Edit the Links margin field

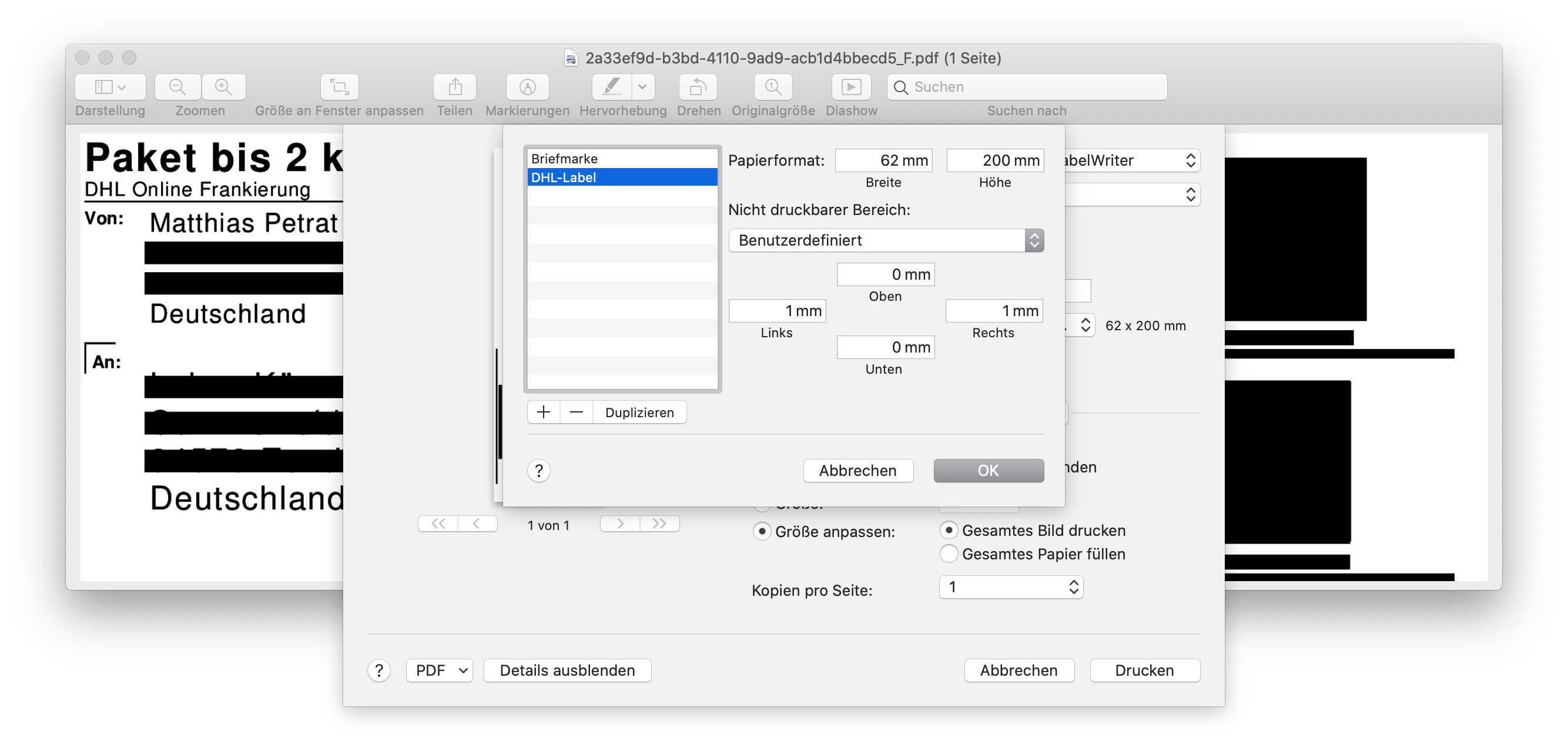click(777, 311)
